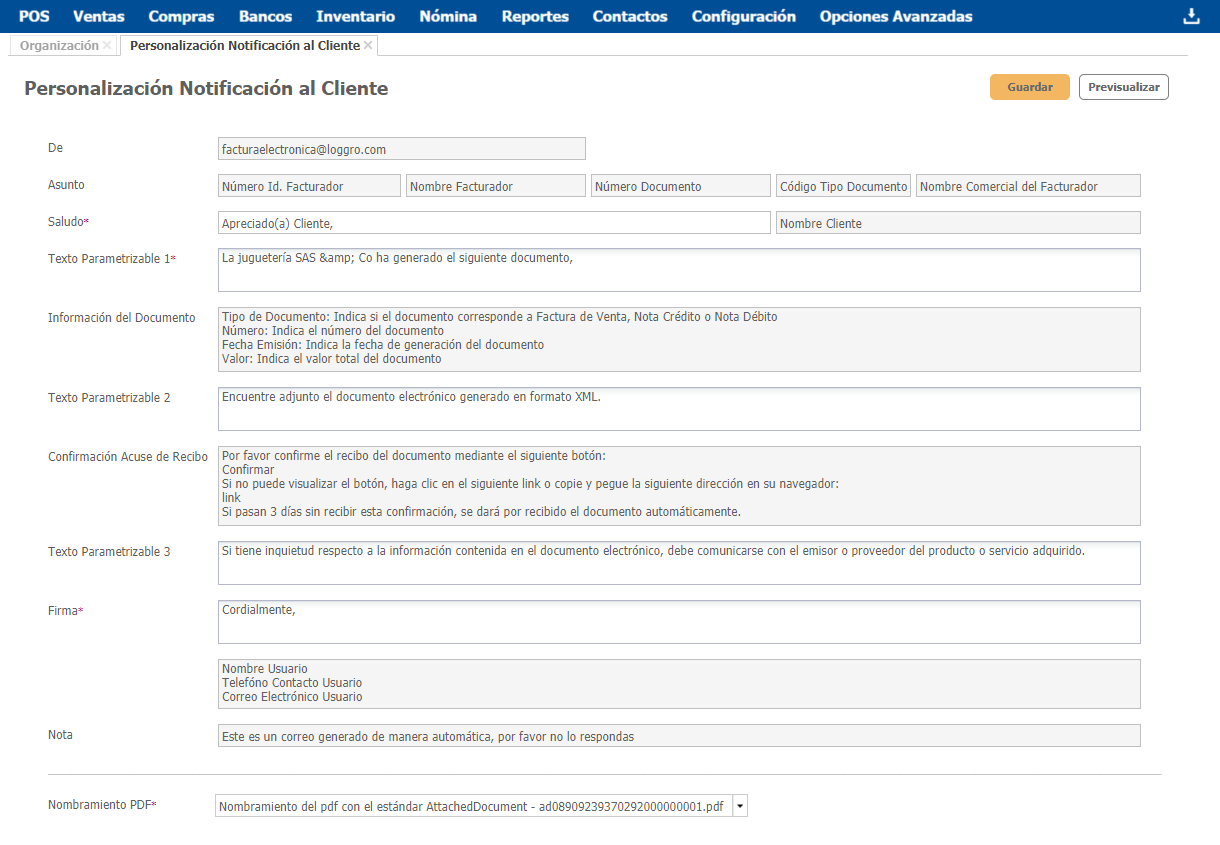Close the Organización tab
This screenshot has width=1220, height=845.
click(x=107, y=46)
